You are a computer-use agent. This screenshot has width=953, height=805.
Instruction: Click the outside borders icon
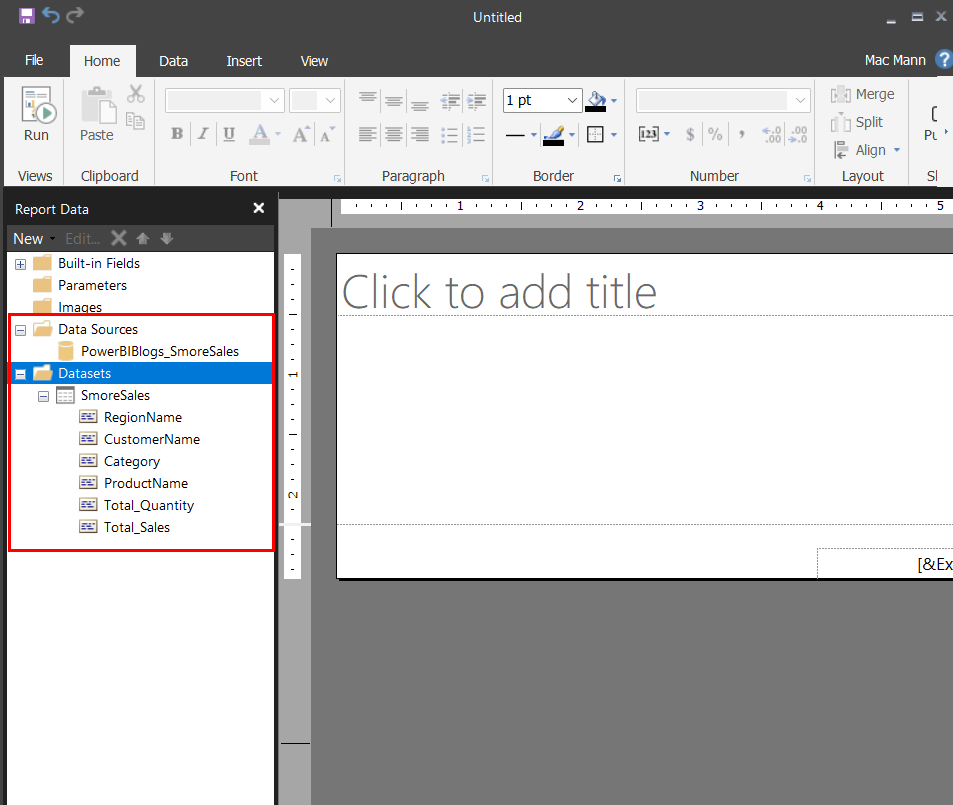click(595, 134)
